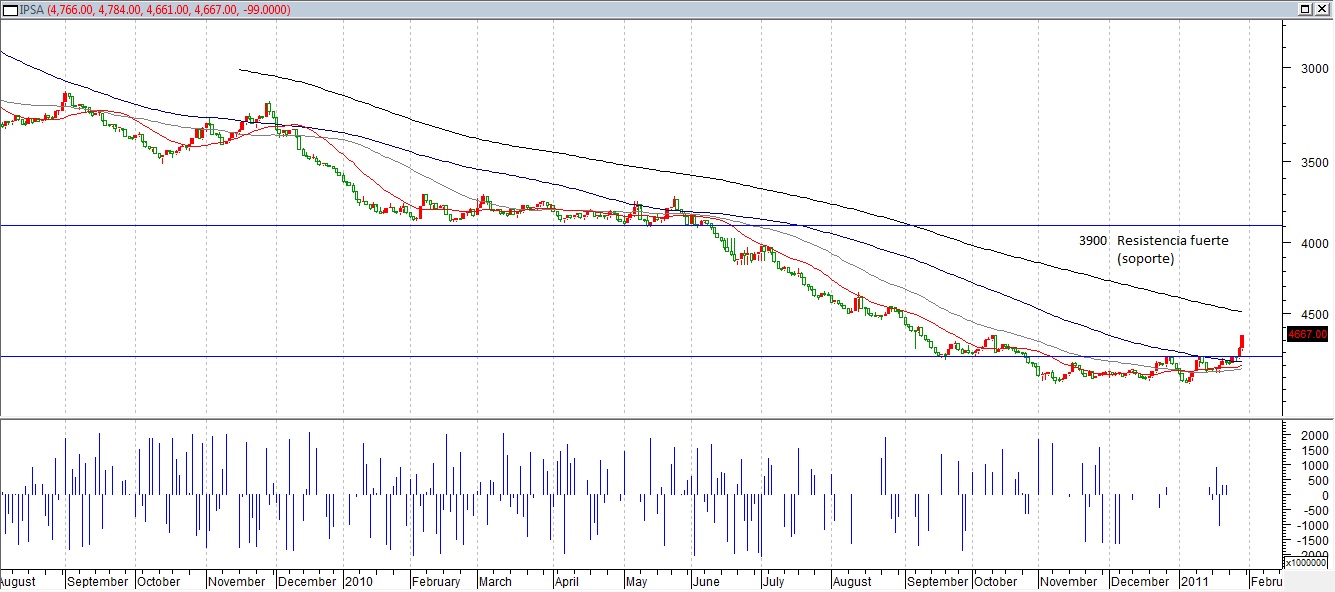Viewport: 1335px width, 592px height.
Task: Click the March label on date axis
Action: [495, 582]
